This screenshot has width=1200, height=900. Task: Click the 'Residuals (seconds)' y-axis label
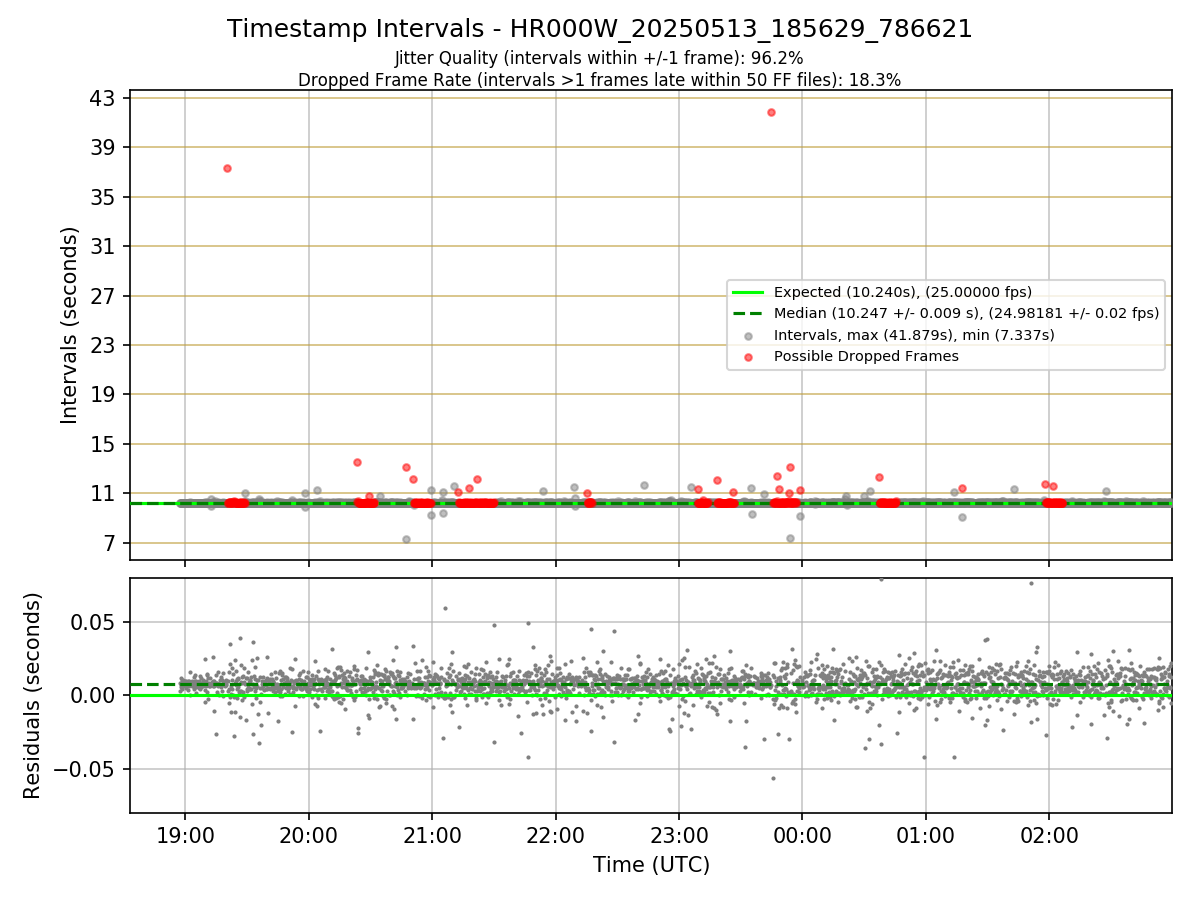point(32,696)
